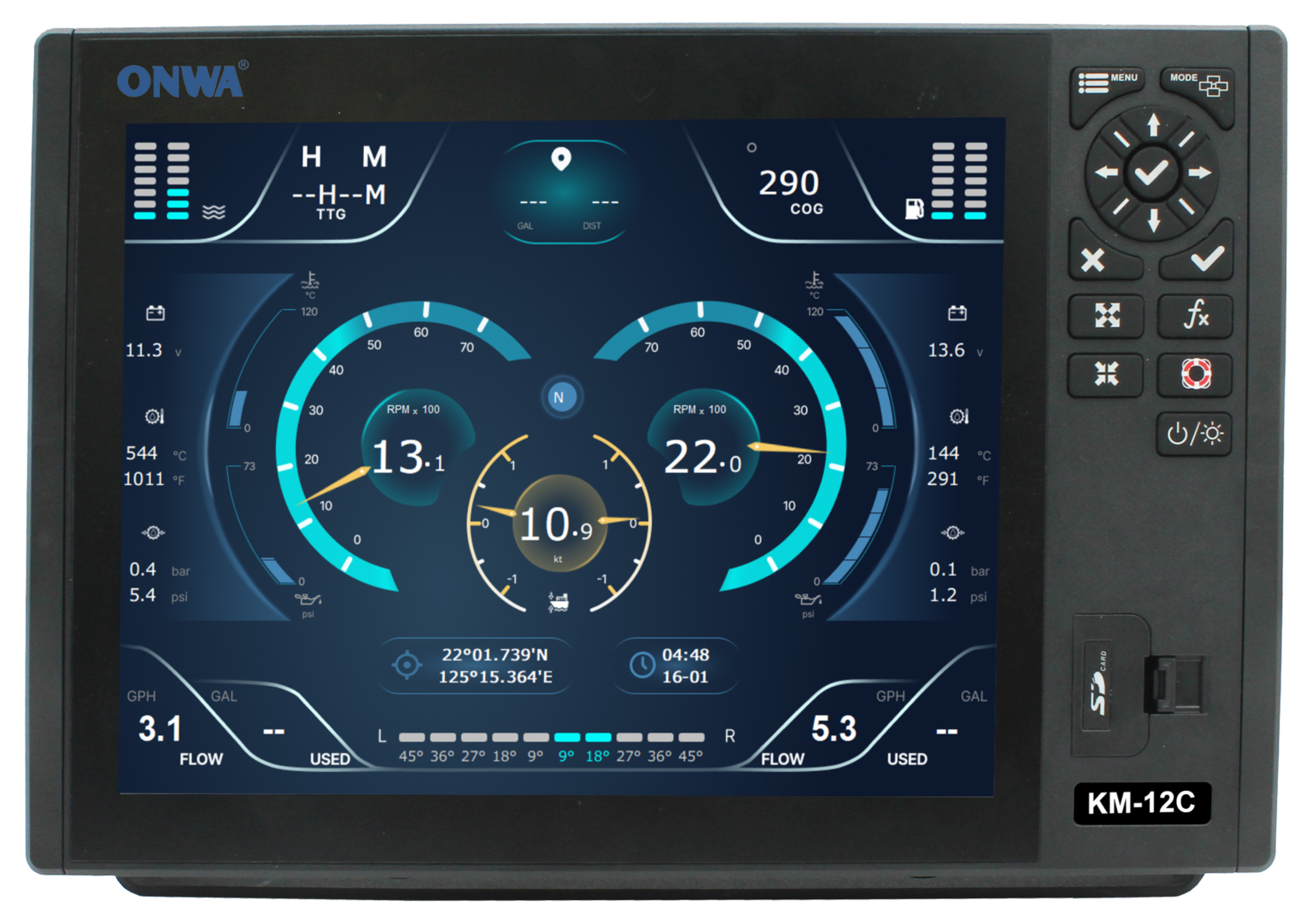This screenshot has height=924, width=1312.
Task: Select the 3.1 GPH flow value
Action: point(160,729)
